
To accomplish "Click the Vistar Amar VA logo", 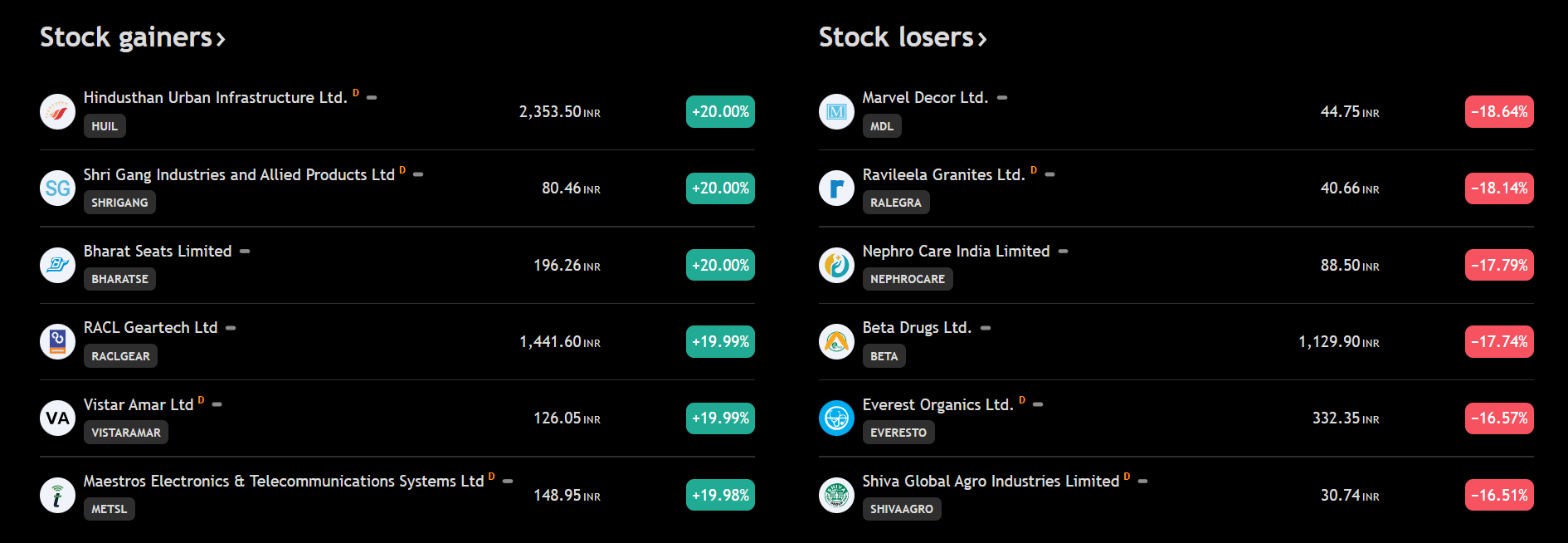I will [x=57, y=418].
